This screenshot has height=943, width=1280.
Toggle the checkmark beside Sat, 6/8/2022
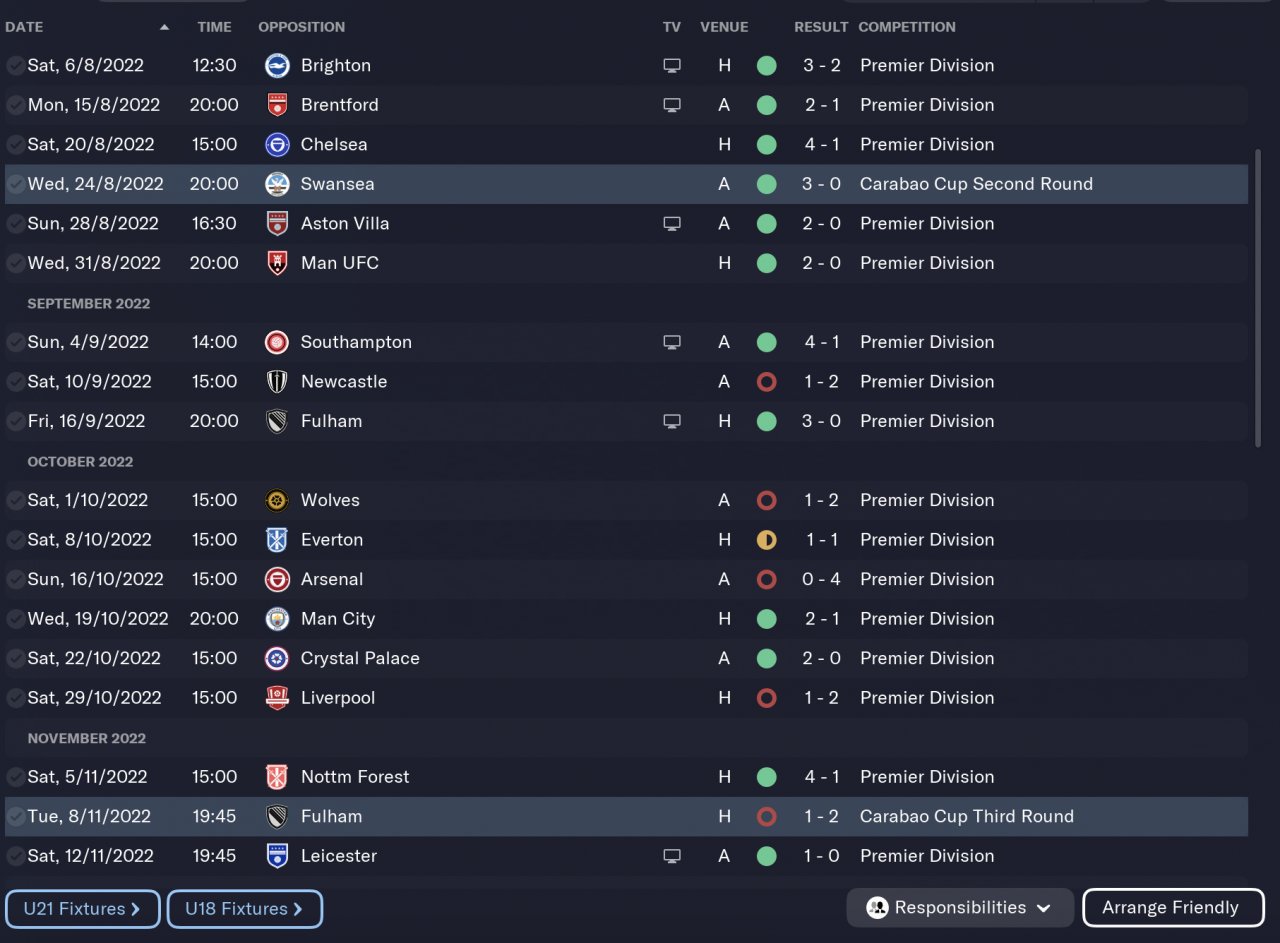pyautogui.click(x=15, y=66)
